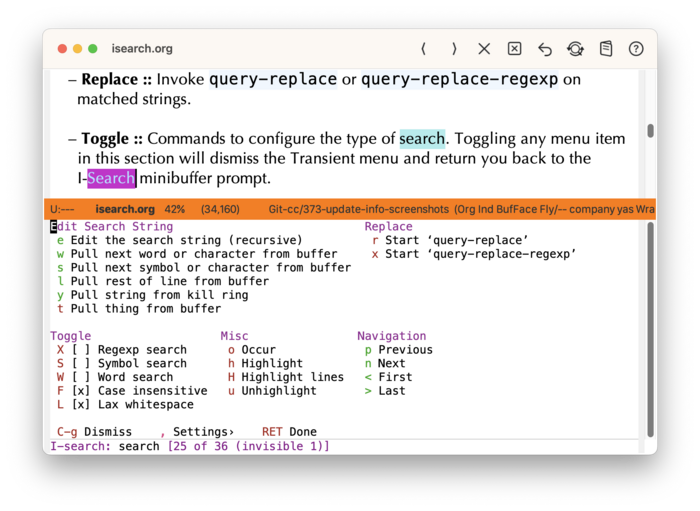Select Start 'query-replace' menu item
Screen dimensions: 700x511
tap(456, 240)
